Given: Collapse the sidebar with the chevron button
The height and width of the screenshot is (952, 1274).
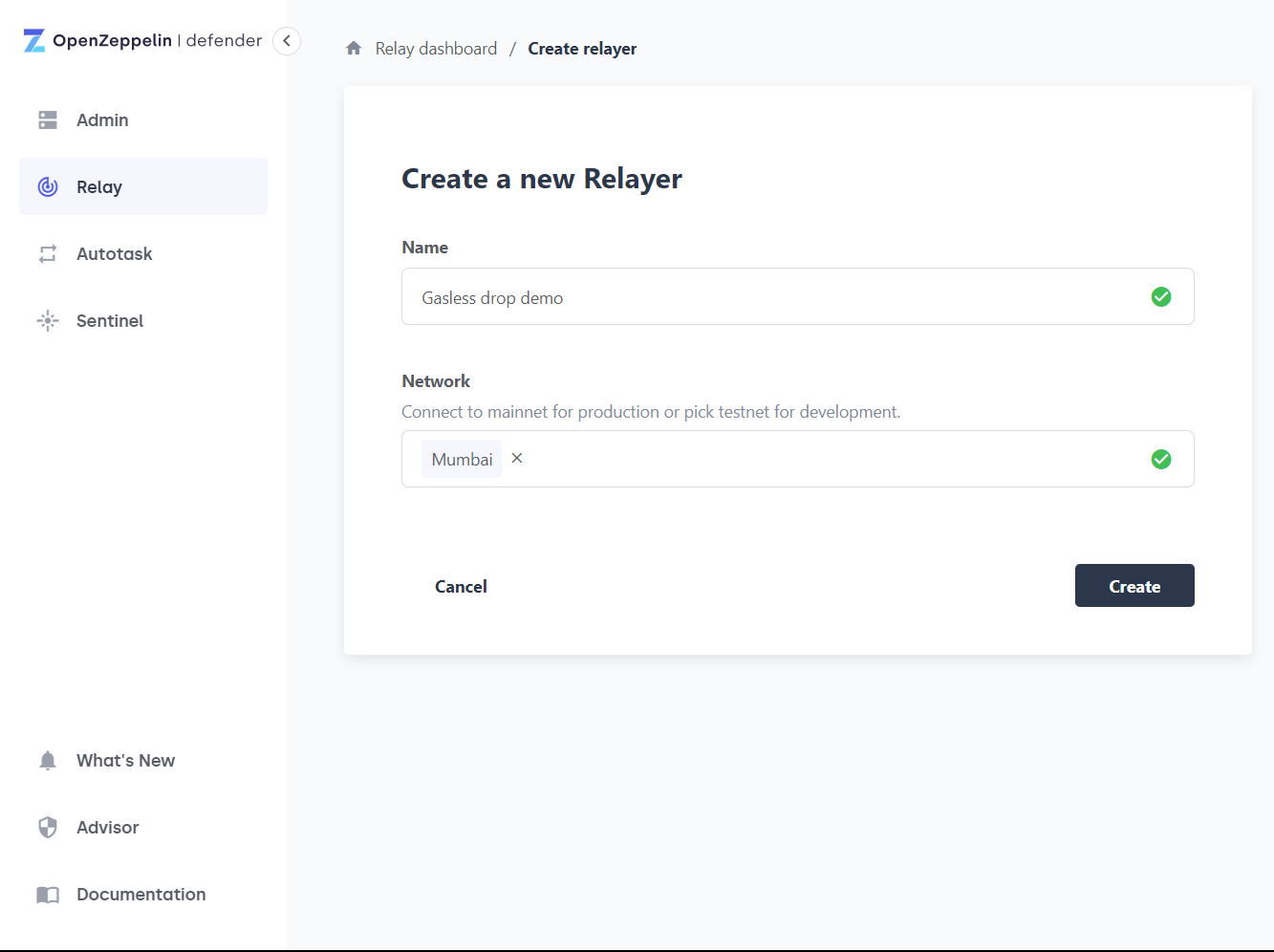Looking at the screenshot, I should [x=286, y=41].
